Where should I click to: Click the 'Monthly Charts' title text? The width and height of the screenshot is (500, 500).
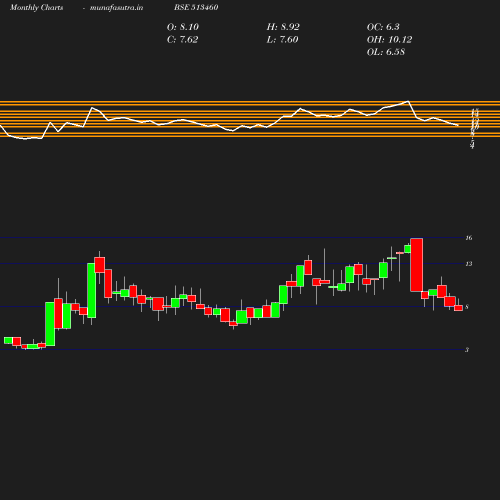tap(37, 7)
